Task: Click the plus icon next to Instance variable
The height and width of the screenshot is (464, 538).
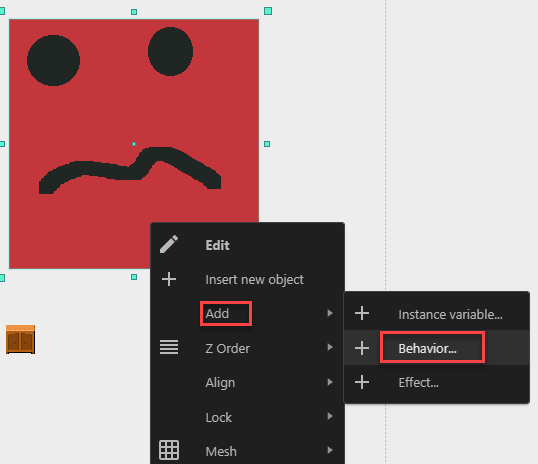Action: pos(362,313)
